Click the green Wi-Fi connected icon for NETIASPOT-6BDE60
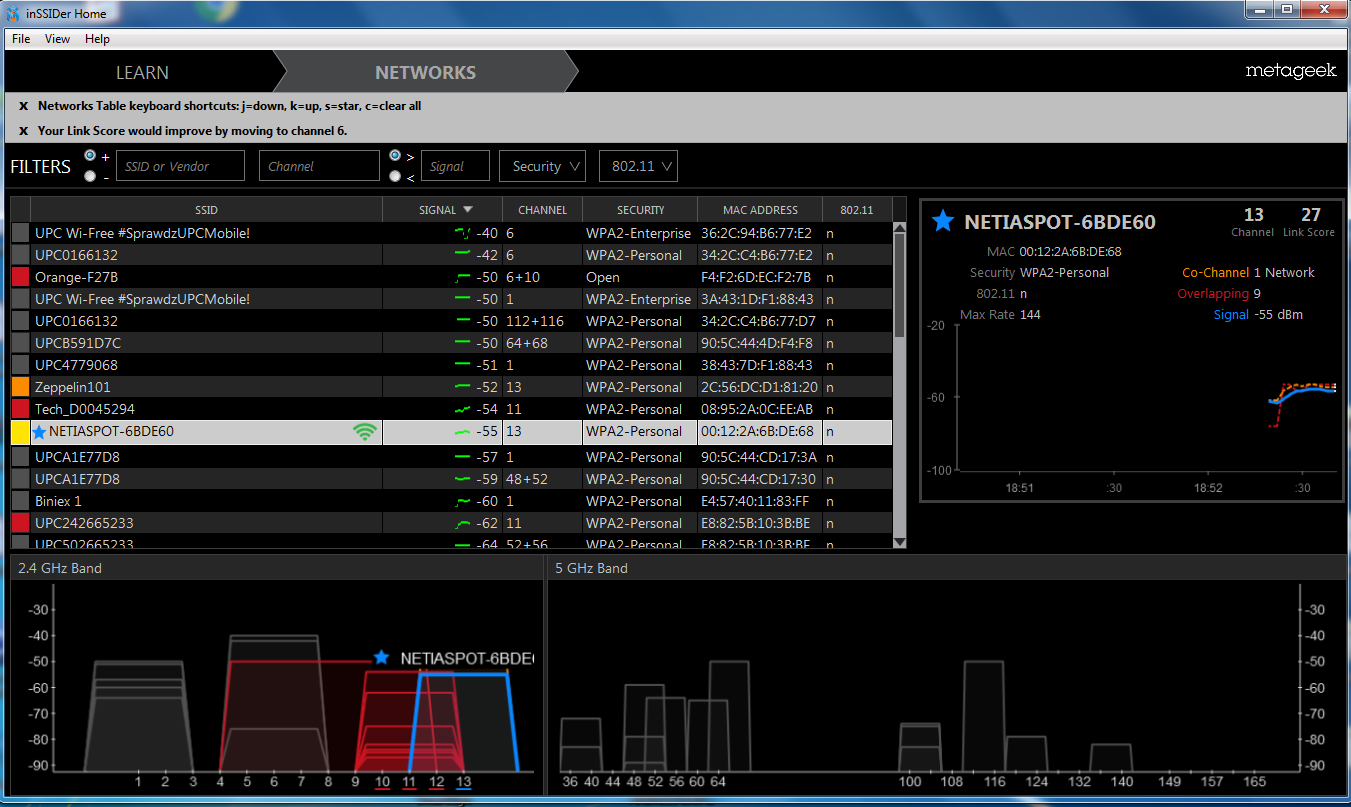 (x=365, y=432)
